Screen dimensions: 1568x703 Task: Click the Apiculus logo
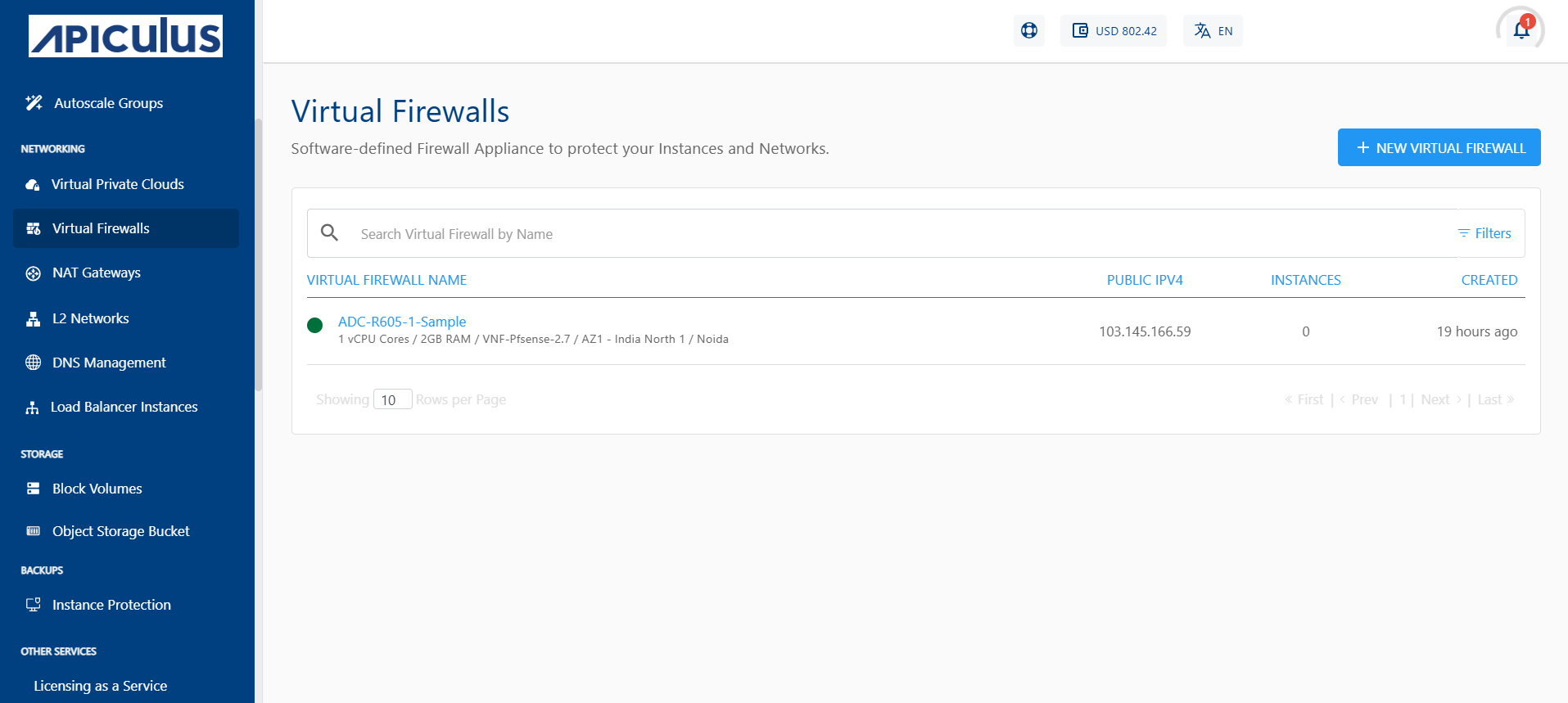[x=125, y=36]
